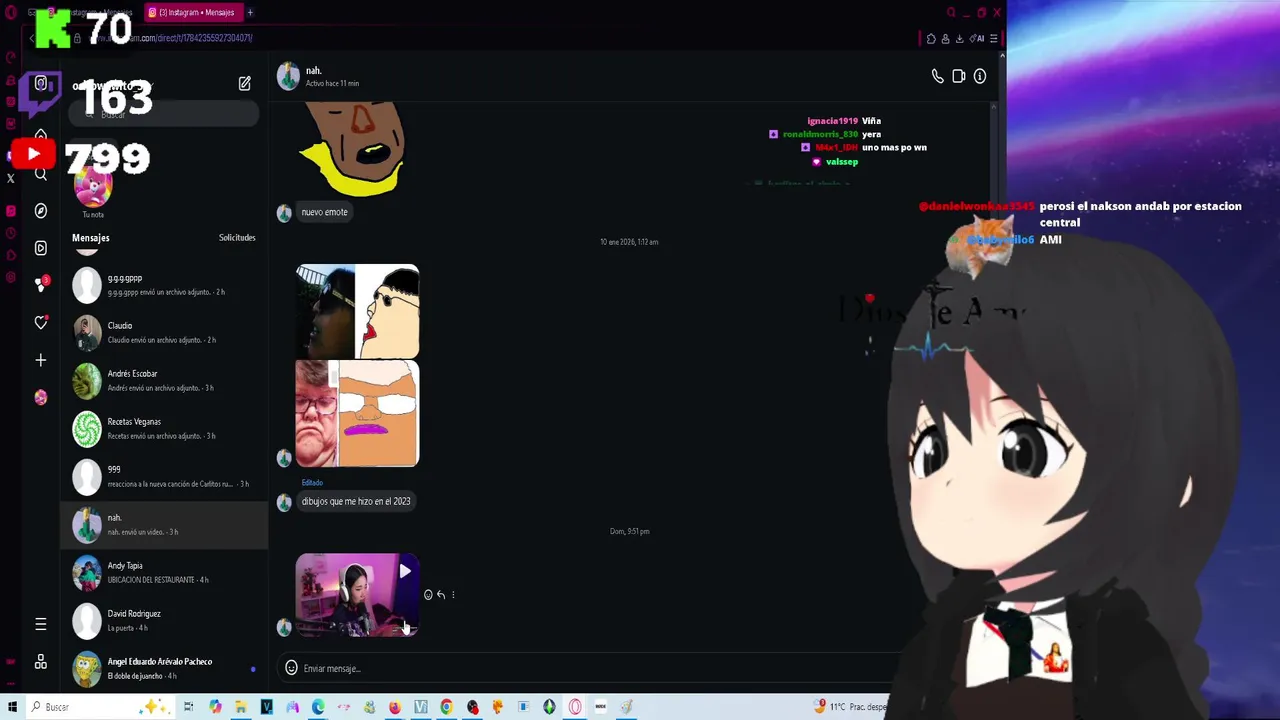The image size is (1280, 720).
Task: Open browser account profile icon
Action: pyautogui.click(x=945, y=39)
